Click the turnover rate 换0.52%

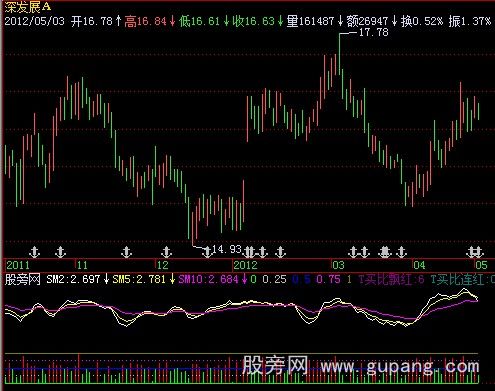422,21
